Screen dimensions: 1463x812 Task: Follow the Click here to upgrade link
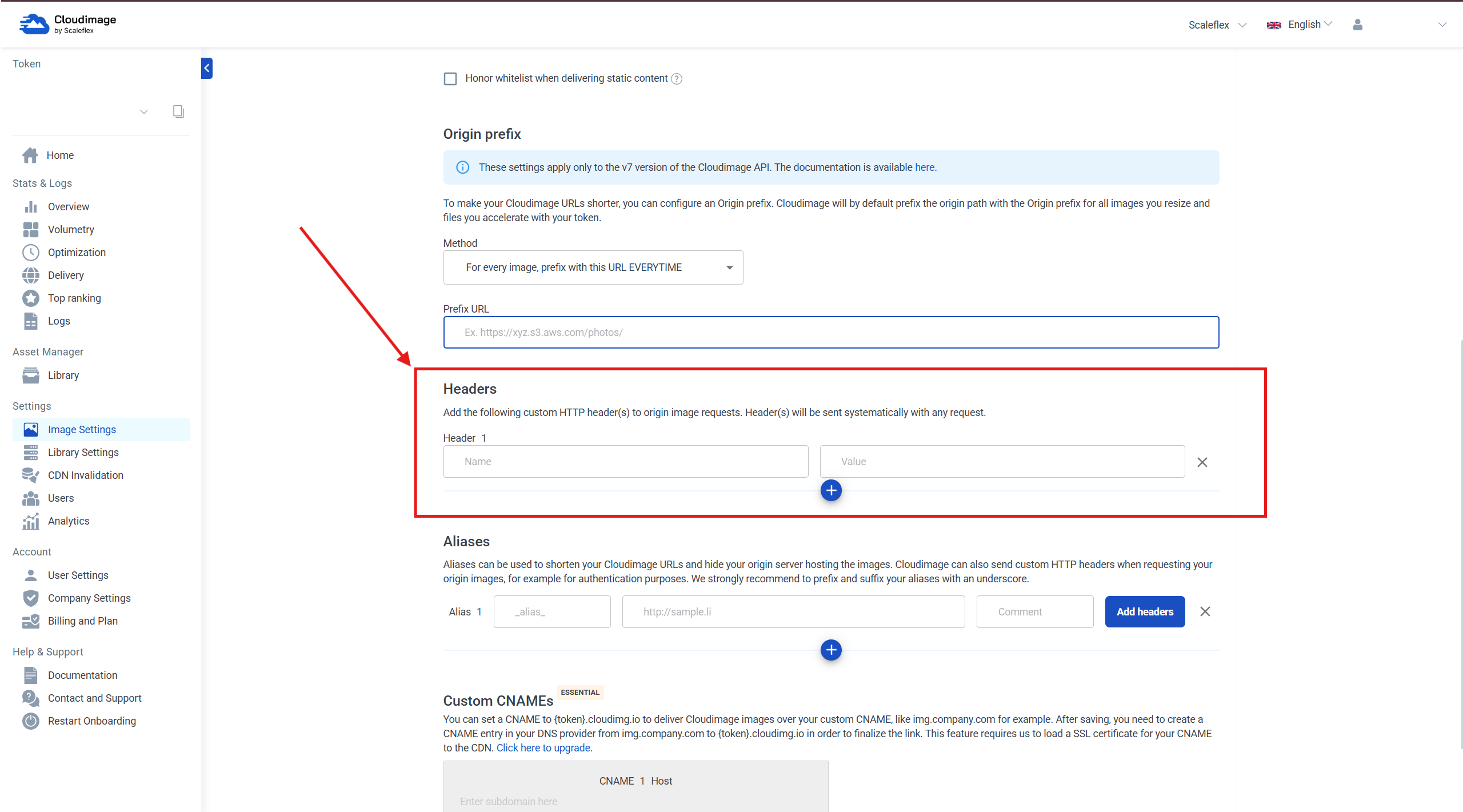point(543,748)
